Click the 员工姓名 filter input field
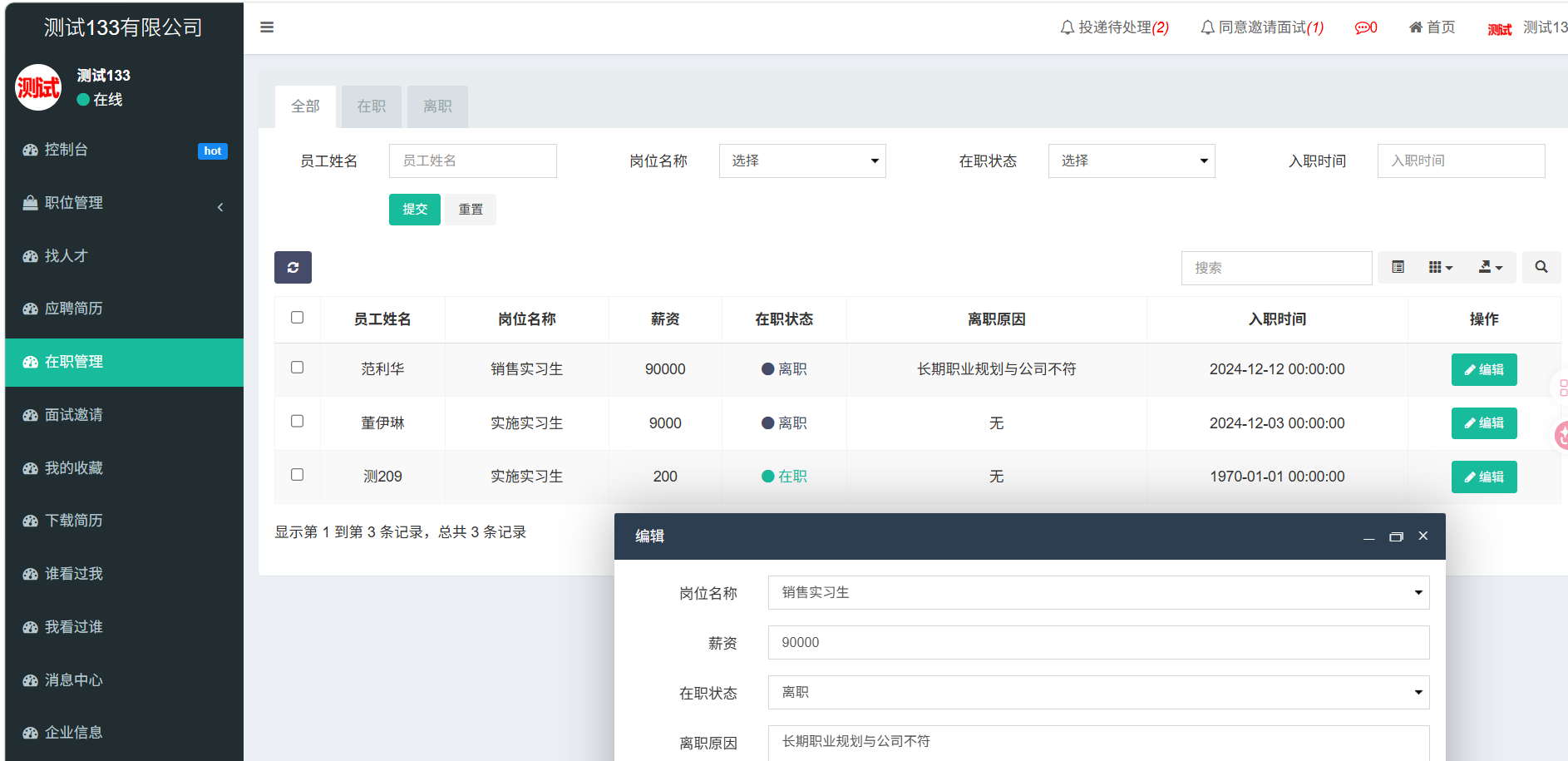 coord(472,161)
